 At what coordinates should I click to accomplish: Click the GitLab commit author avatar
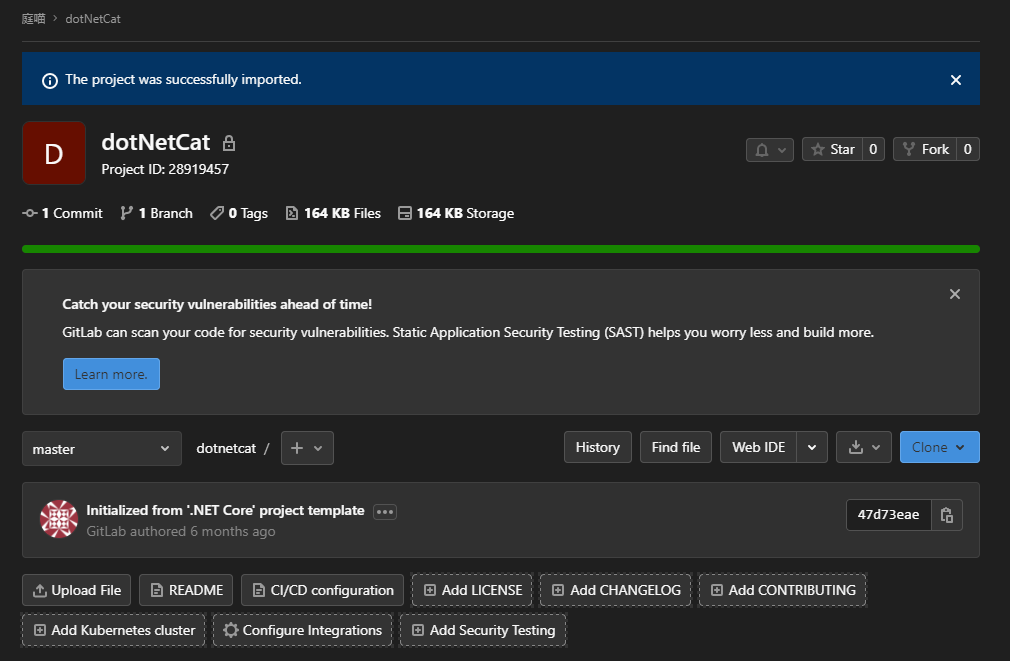coord(58,519)
